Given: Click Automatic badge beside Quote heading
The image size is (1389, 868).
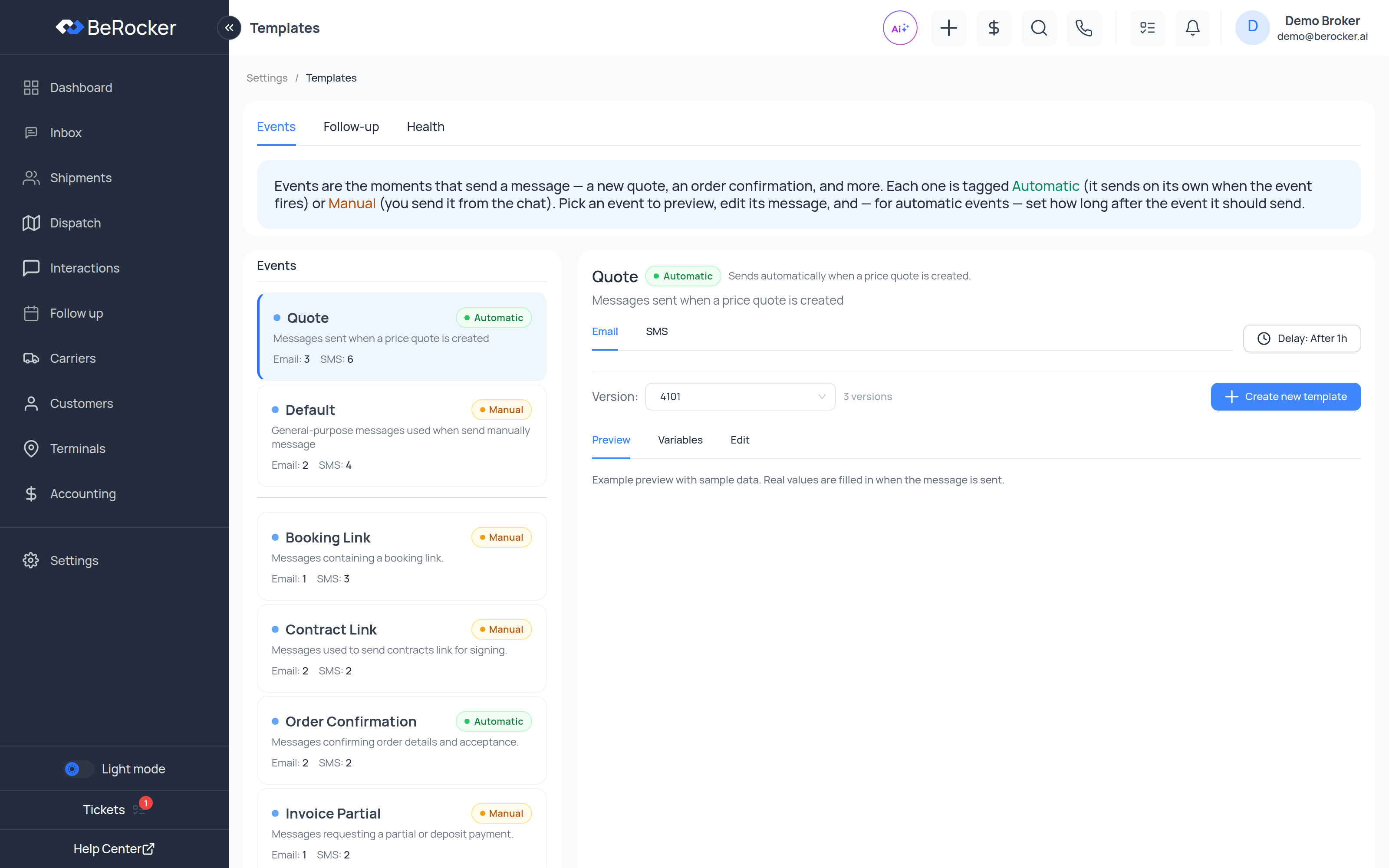Looking at the screenshot, I should 683,276.
